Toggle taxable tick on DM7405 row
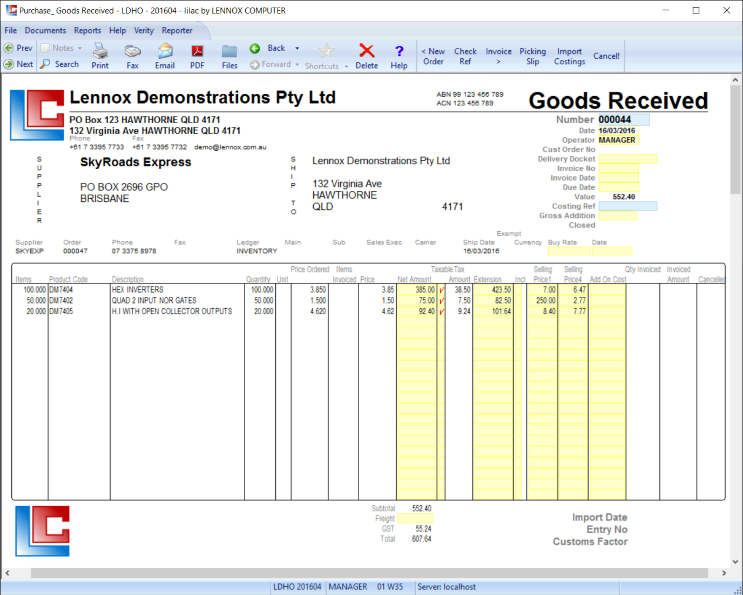Screen dimensions: 743x595 pos(441,311)
